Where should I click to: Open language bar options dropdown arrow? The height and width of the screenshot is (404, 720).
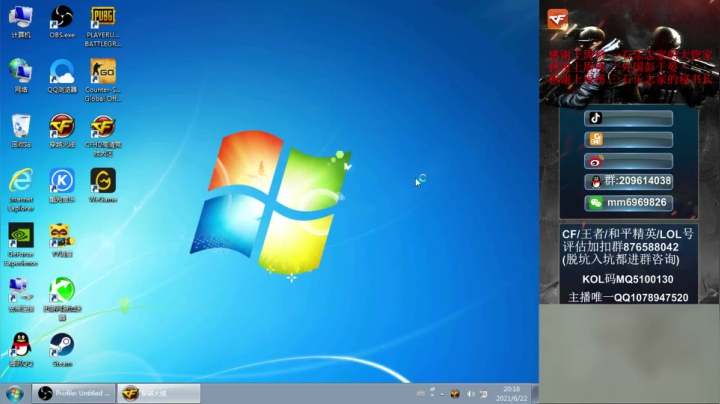coord(432,394)
